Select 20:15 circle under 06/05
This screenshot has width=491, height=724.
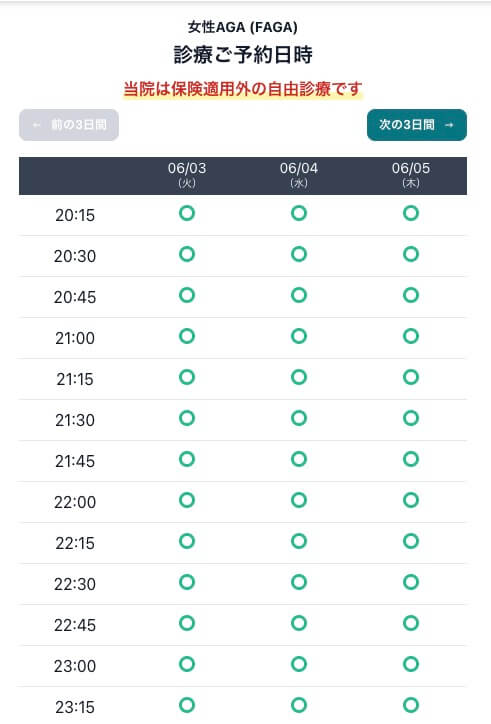tap(411, 213)
